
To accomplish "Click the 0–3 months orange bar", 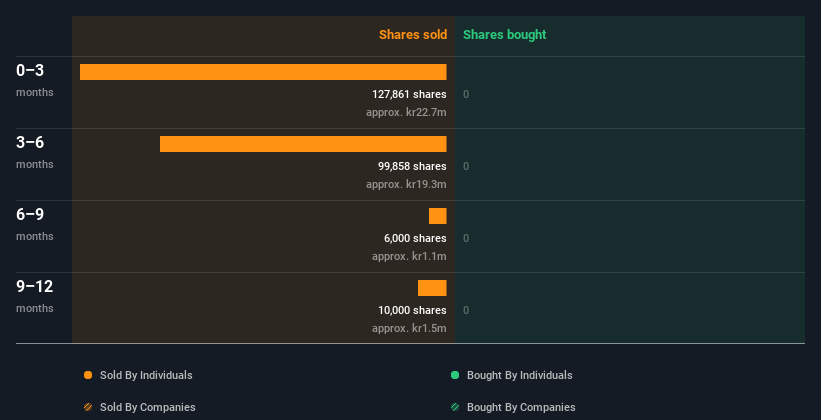I will [x=263, y=72].
